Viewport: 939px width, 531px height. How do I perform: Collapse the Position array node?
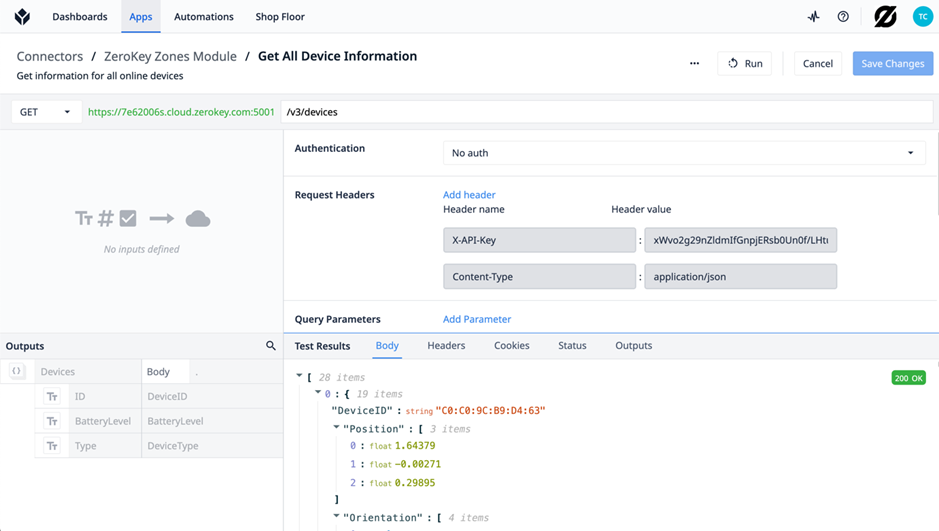pyautogui.click(x=337, y=427)
